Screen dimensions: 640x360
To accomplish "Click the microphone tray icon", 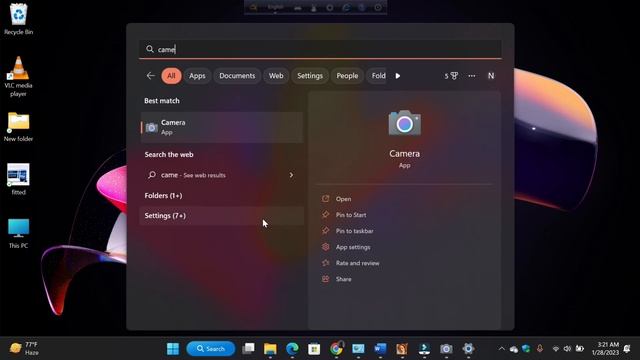I will click(540, 349).
